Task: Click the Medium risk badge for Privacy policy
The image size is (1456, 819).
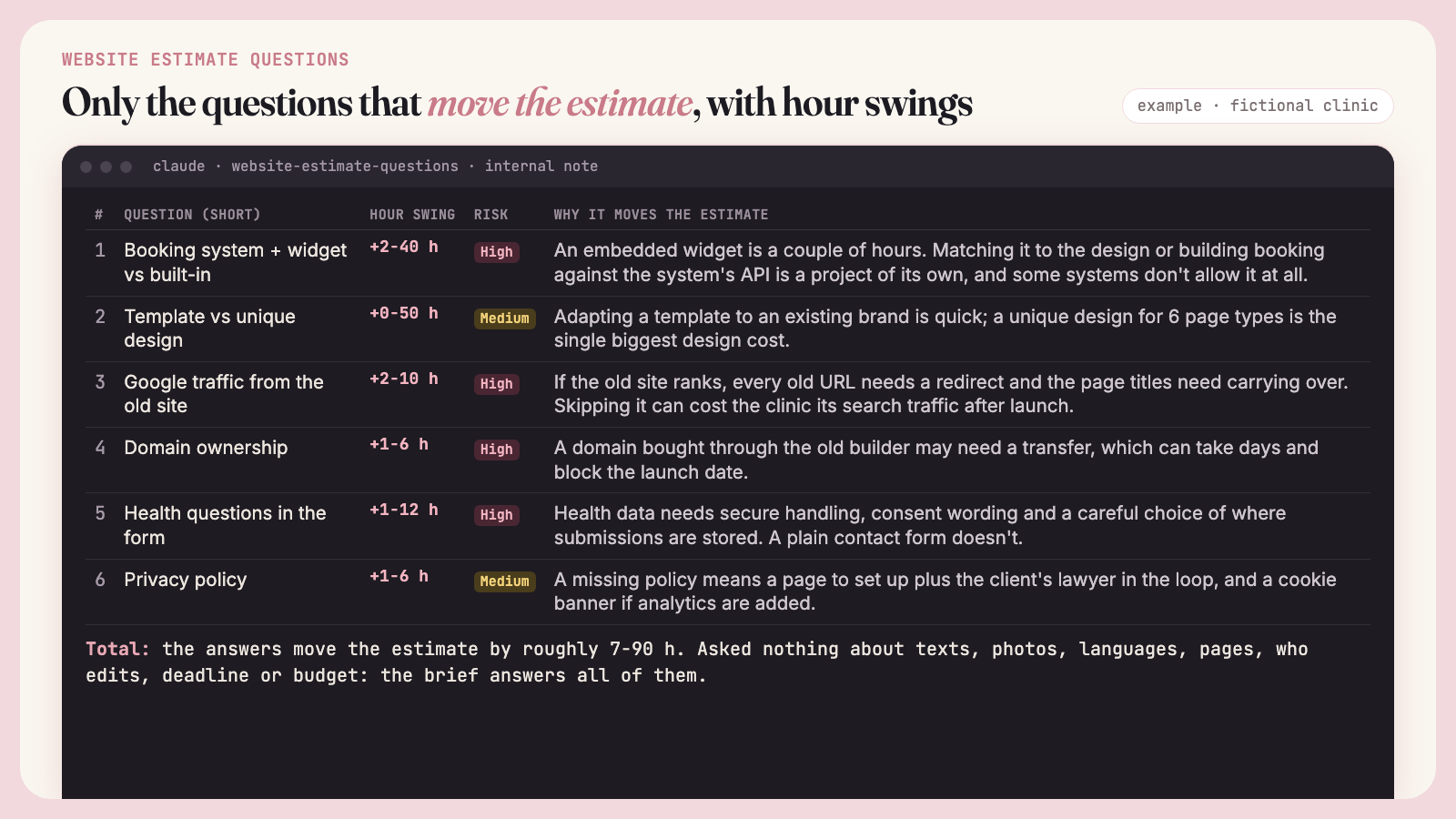Action: (x=505, y=581)
